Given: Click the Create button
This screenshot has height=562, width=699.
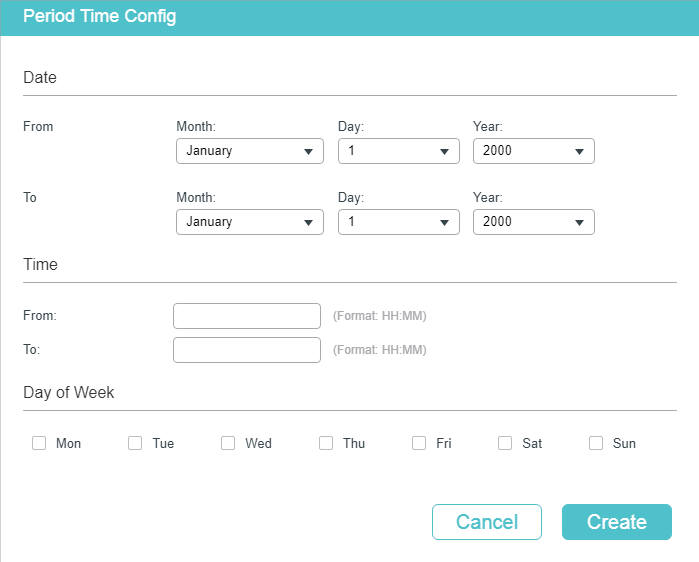Looking at the screenshot, I should coord(617,522).
